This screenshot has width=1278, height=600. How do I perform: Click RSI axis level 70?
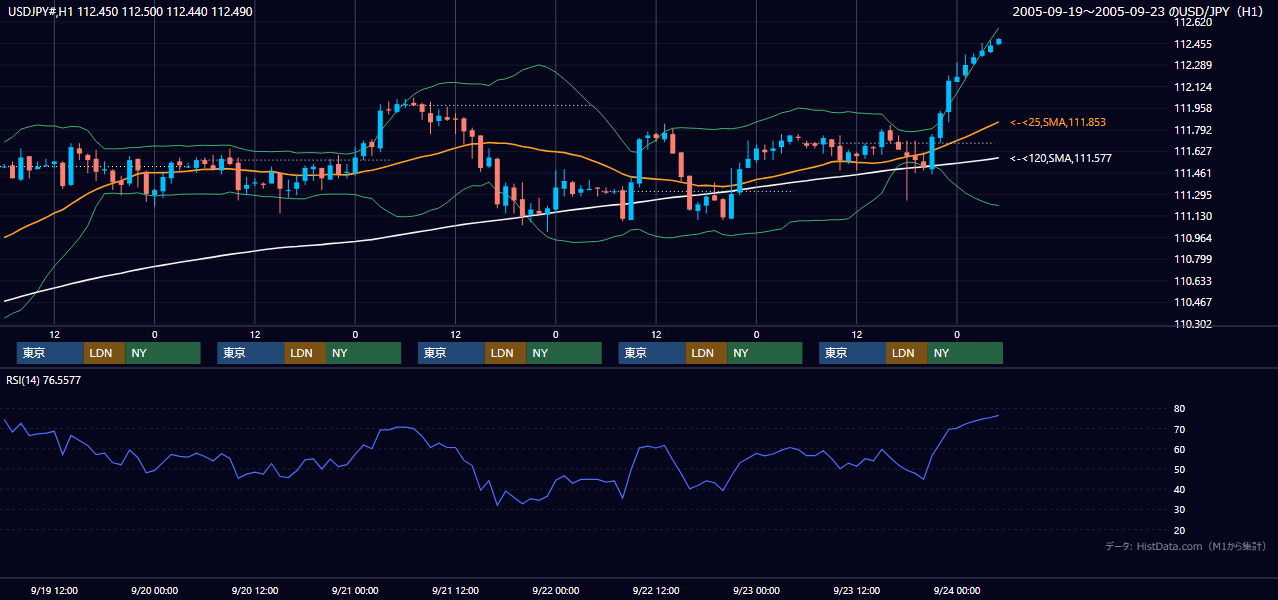pyautogui.click(x=1180, y=429)
